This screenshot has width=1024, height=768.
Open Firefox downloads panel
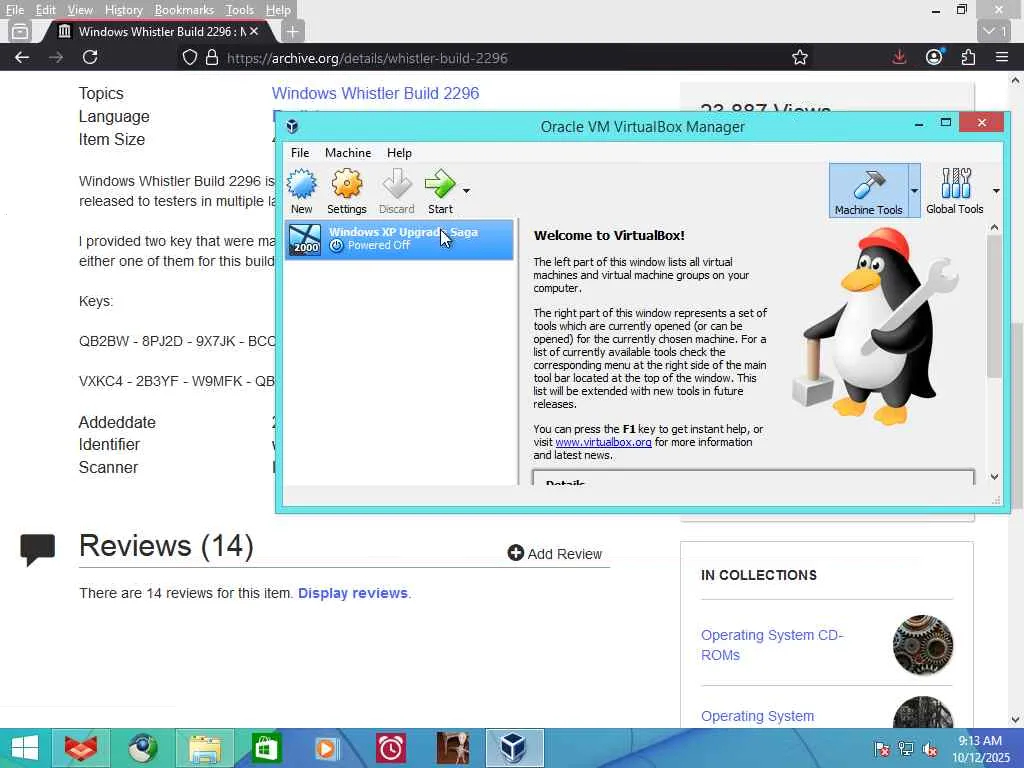click(x=899, y=57)
